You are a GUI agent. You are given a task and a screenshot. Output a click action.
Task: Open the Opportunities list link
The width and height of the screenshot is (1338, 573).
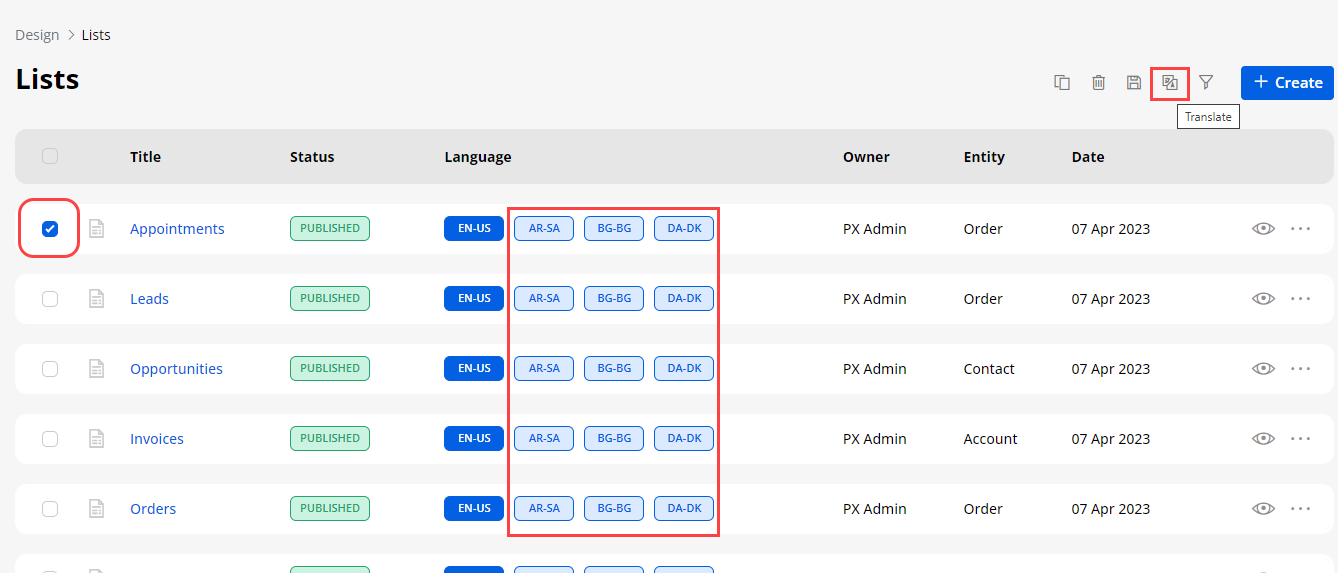pyautogui.click(x=176, y=369)
